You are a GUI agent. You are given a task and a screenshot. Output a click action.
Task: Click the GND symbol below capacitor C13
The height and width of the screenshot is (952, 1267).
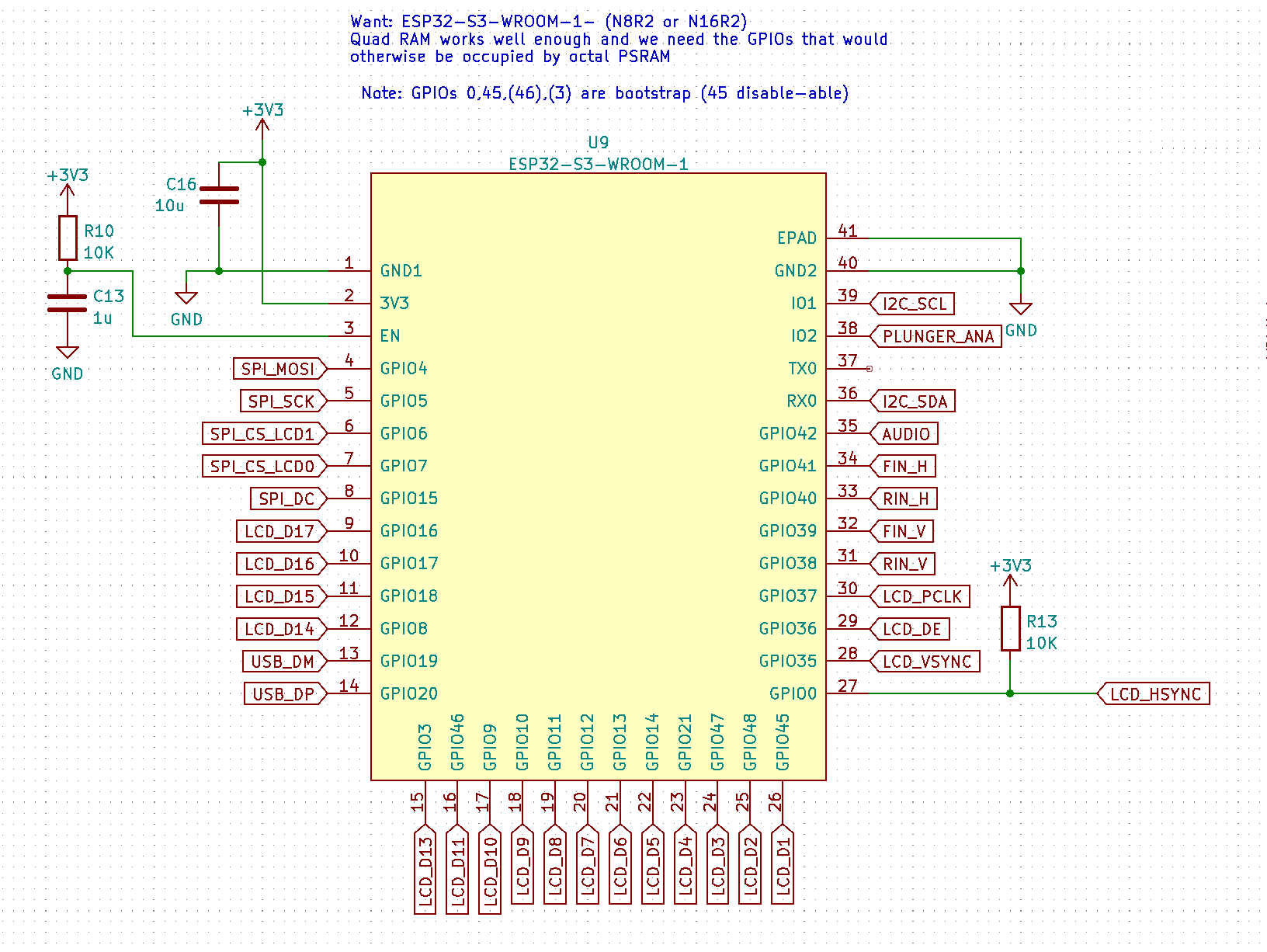[x=68, y=354]
